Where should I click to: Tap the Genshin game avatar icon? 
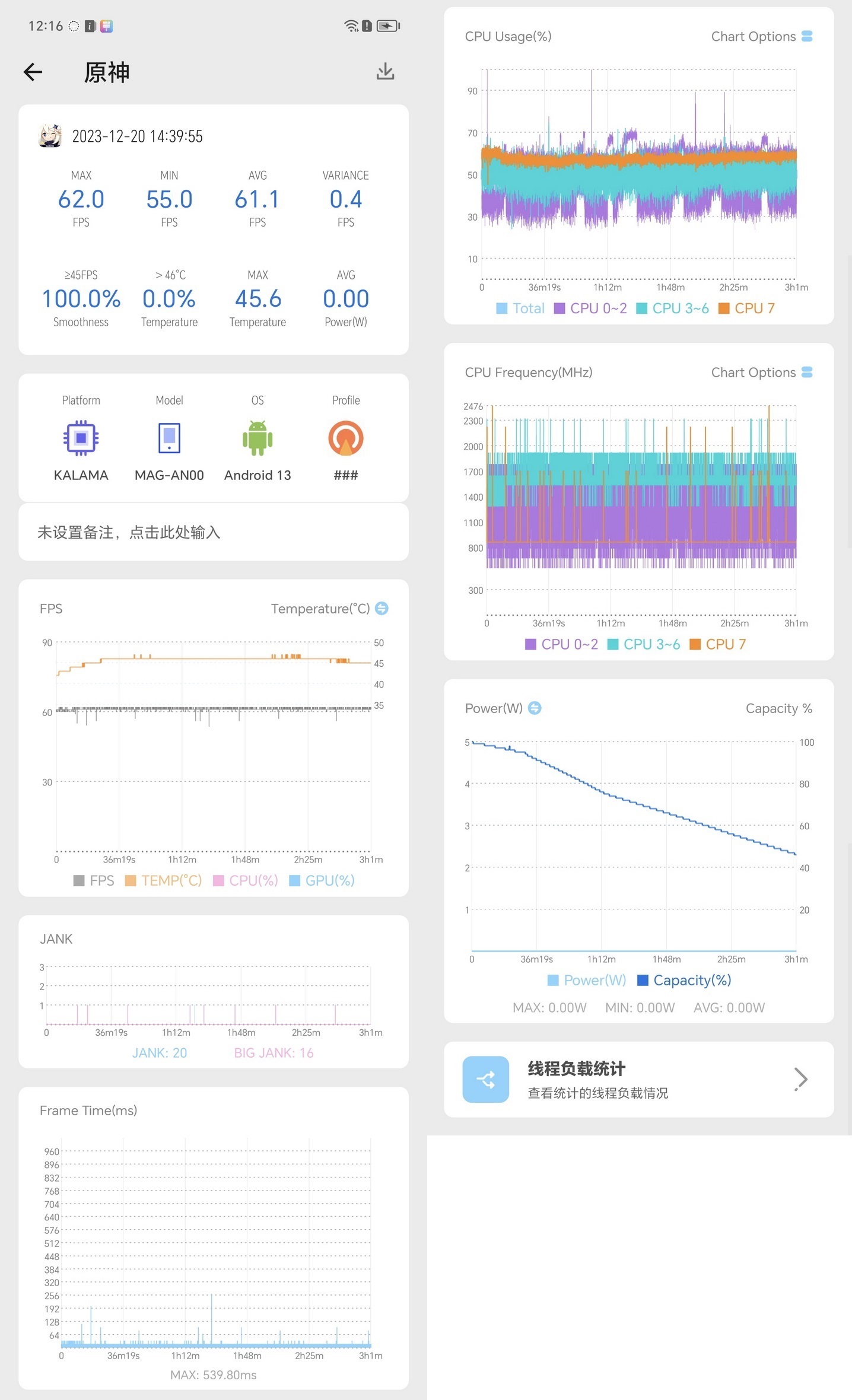[x=50, y=136]
